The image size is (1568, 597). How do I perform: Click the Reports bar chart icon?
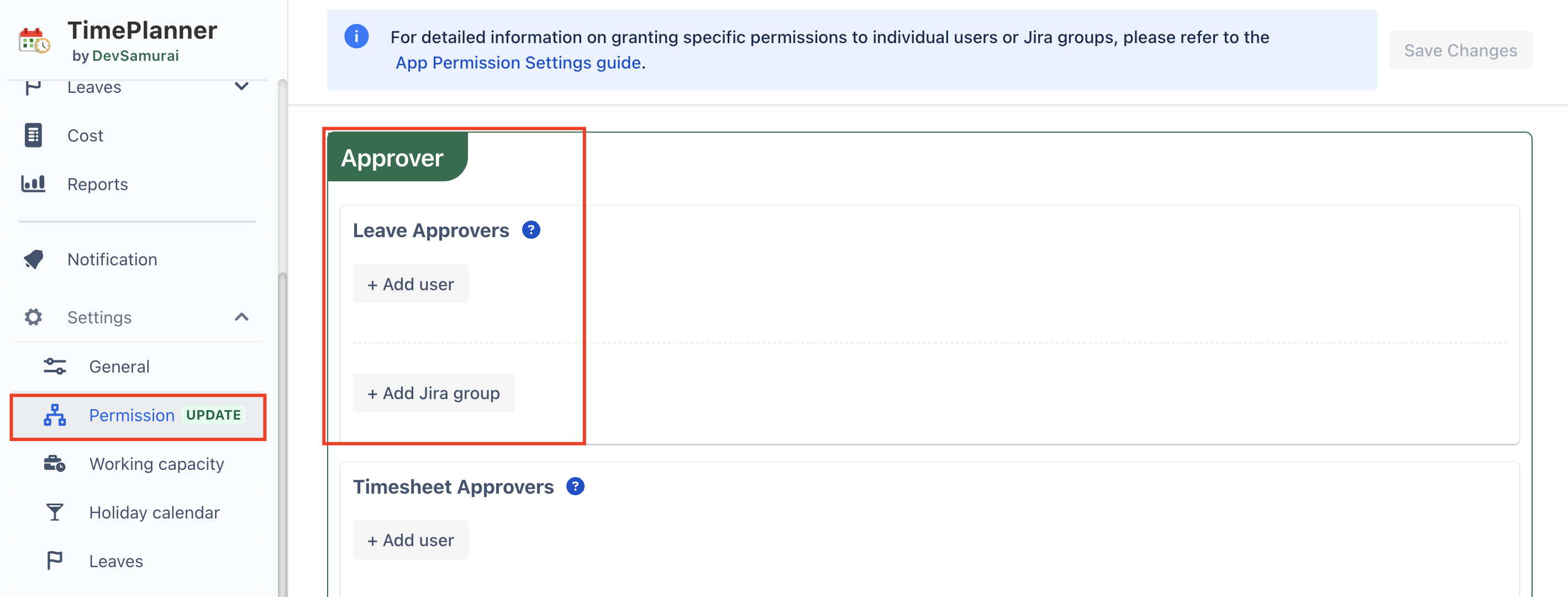coord(34,184)
